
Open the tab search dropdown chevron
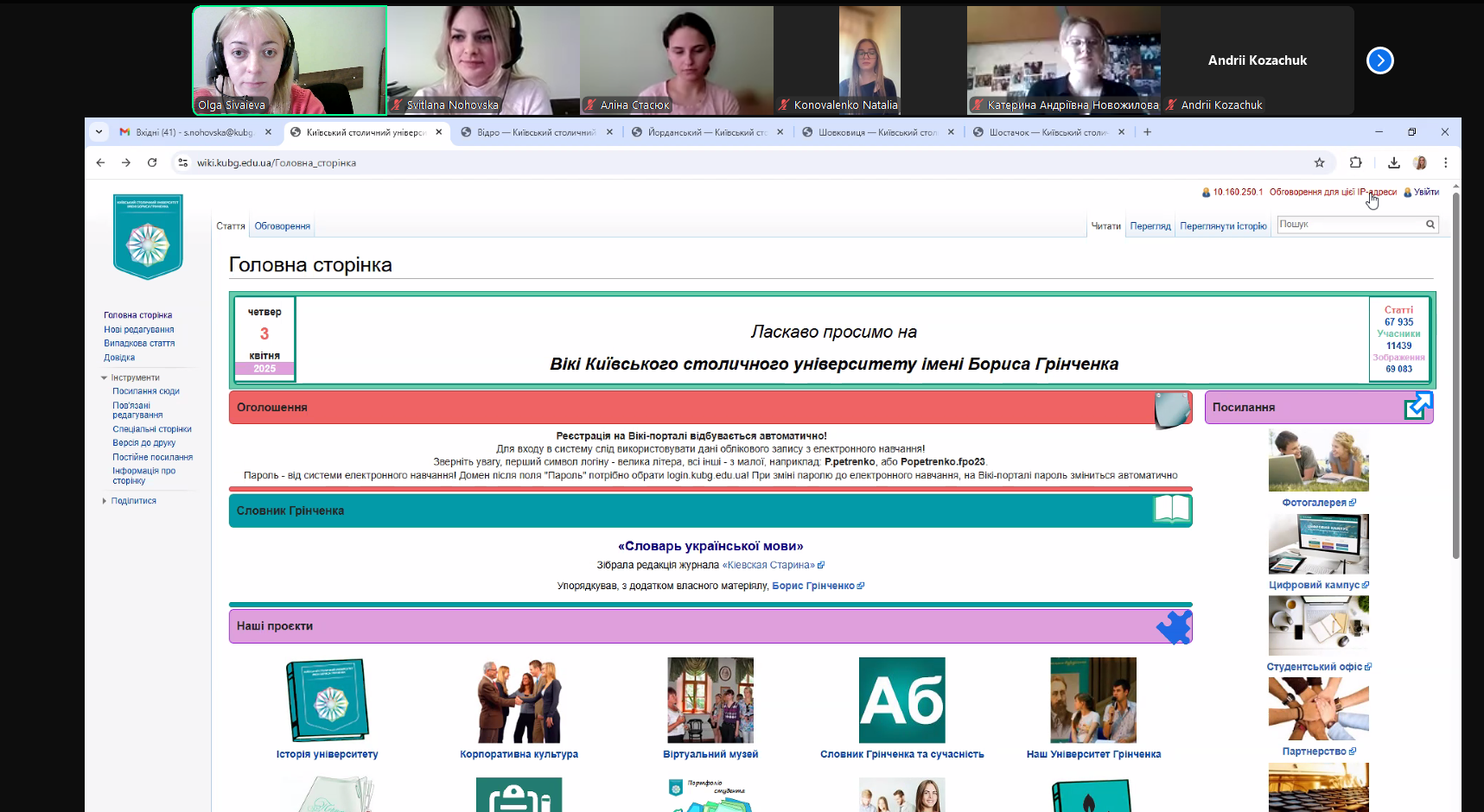click(99, 132)
